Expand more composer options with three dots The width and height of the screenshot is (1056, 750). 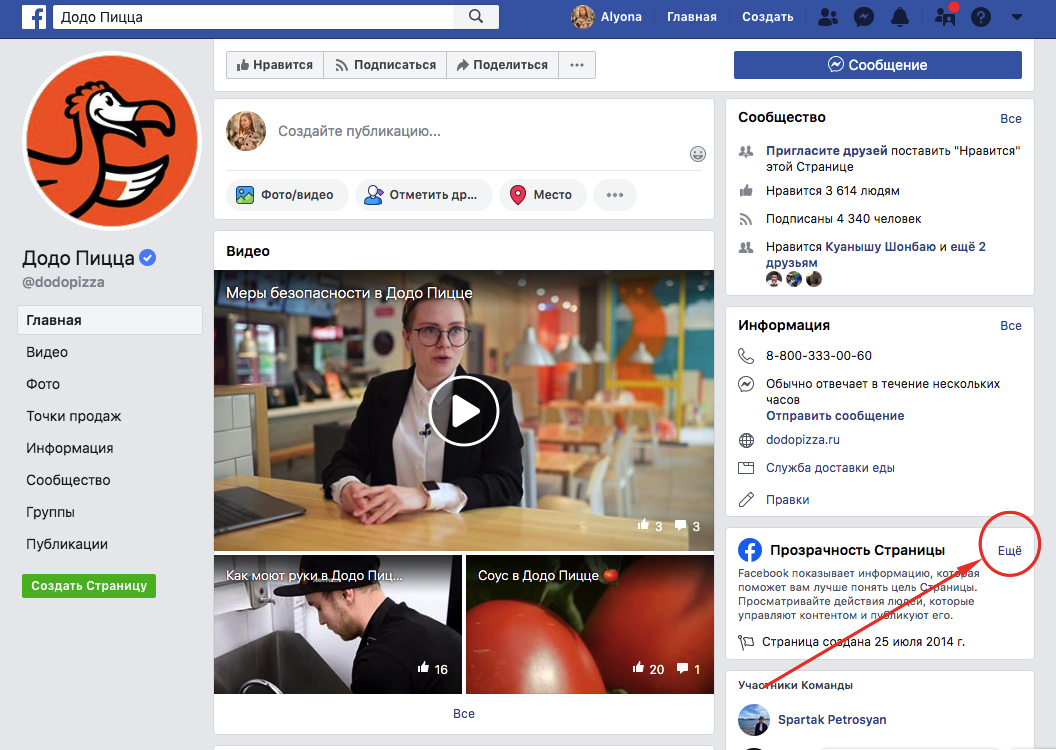tap(615, 195)
